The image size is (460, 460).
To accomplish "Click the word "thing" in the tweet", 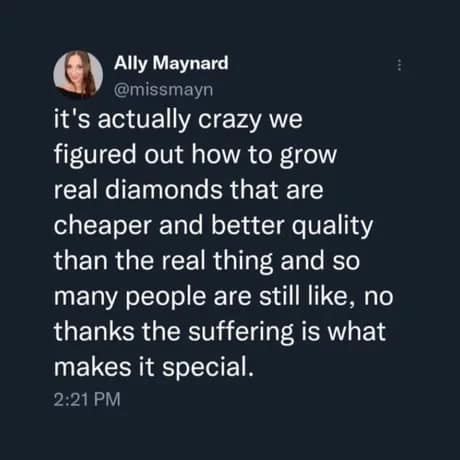I will [x=243, y=261].
